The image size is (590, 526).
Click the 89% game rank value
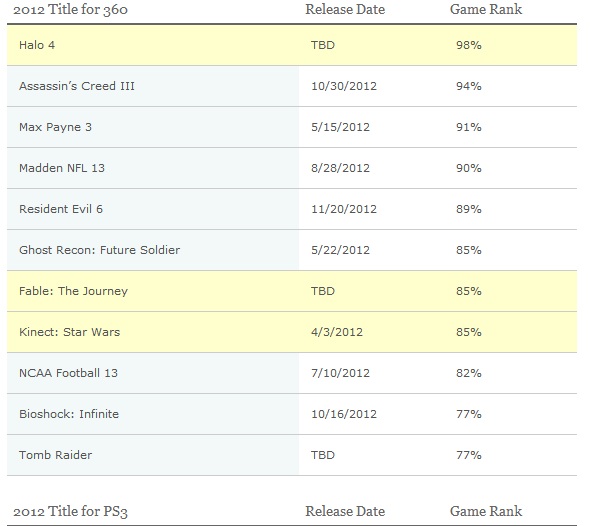click(468, 209)
